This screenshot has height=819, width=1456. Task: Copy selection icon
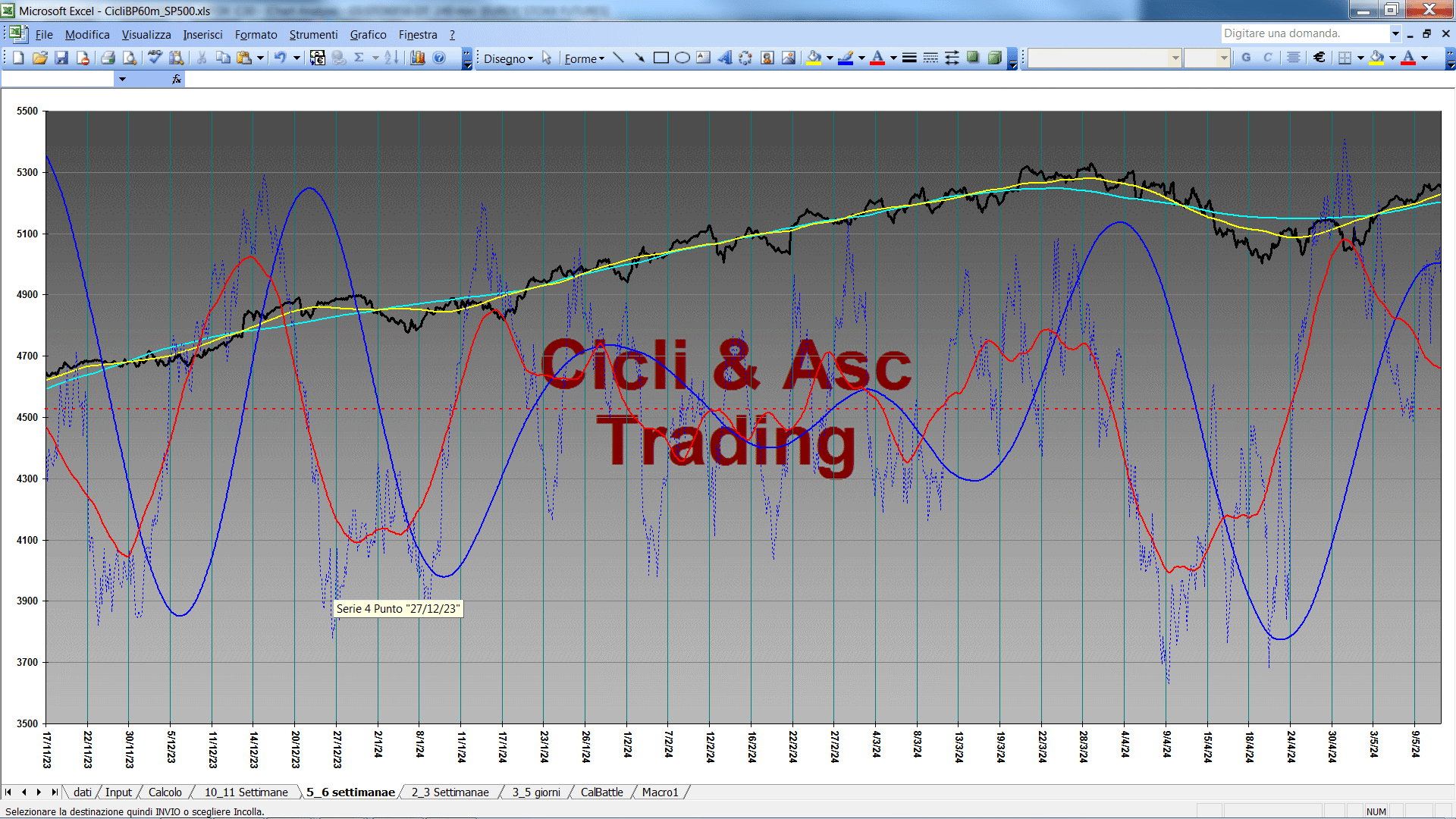[223, 58]
